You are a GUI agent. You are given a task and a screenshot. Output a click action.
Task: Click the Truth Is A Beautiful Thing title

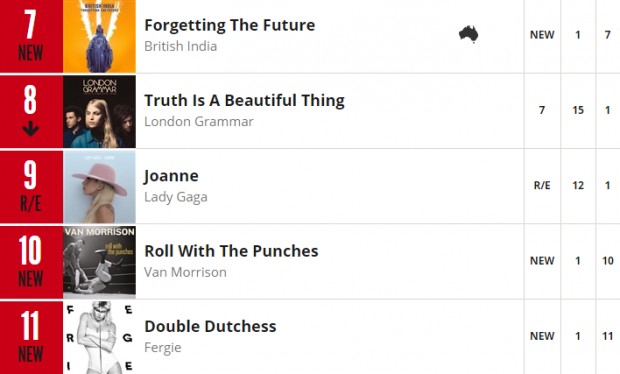244,101
